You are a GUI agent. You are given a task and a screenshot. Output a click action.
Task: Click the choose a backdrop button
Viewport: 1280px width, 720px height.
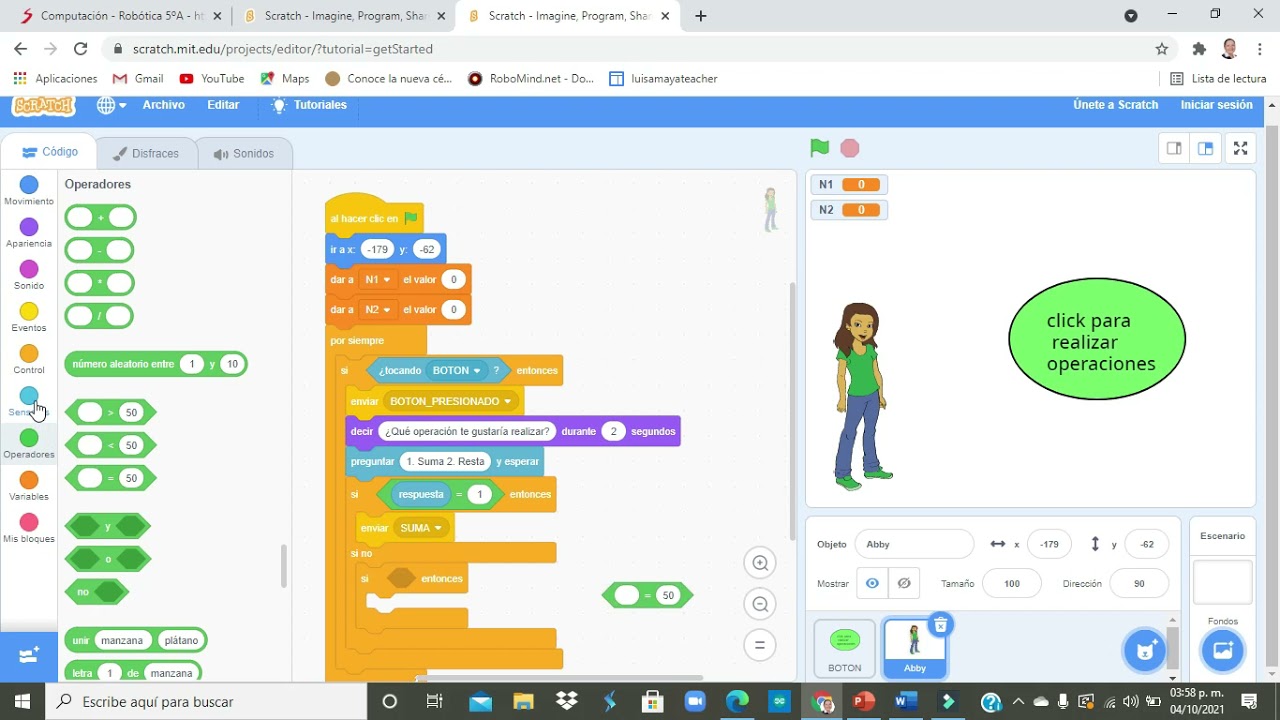click(1223, 651)
